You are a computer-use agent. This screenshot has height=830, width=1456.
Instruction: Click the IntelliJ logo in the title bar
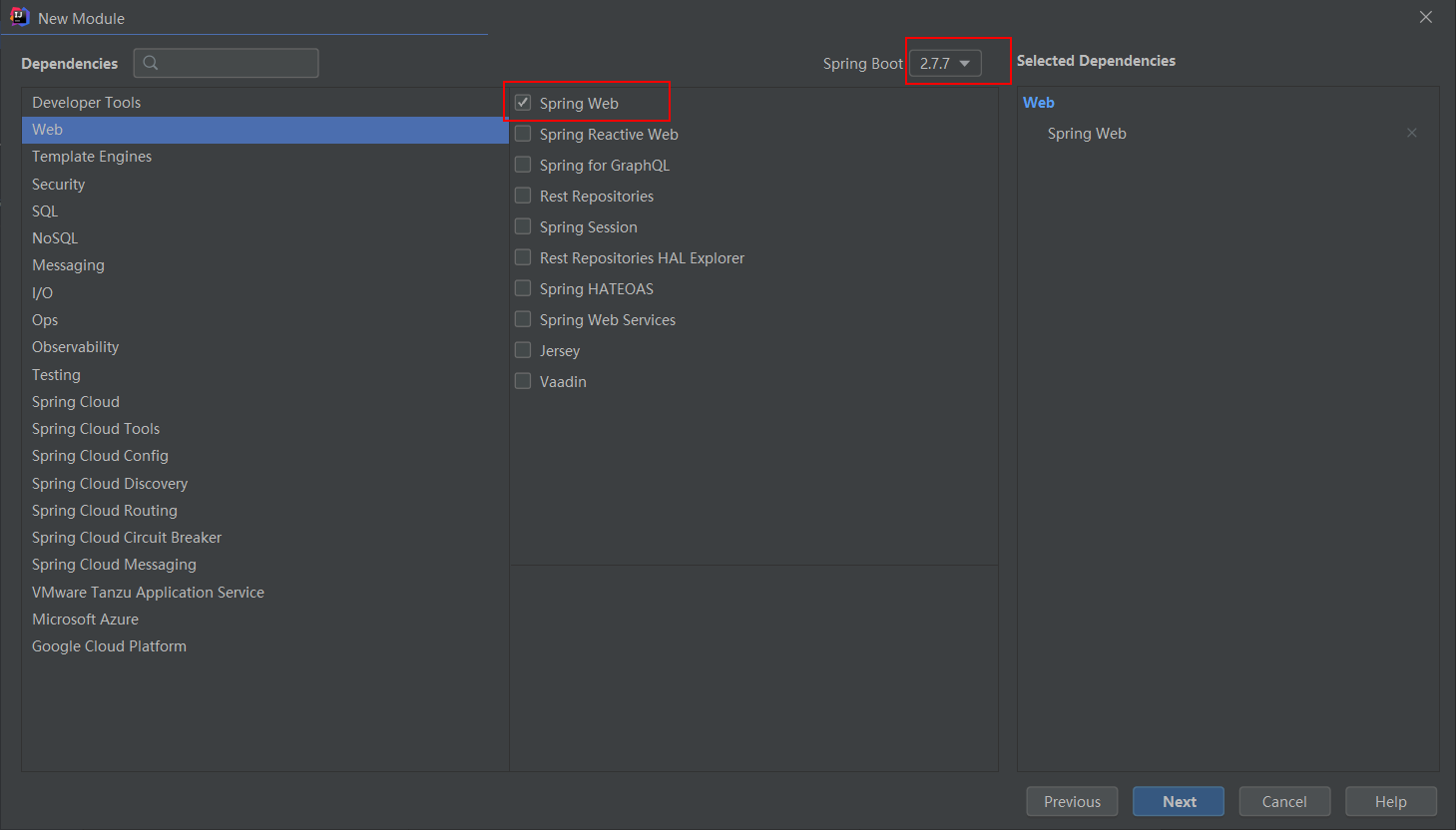19,17
